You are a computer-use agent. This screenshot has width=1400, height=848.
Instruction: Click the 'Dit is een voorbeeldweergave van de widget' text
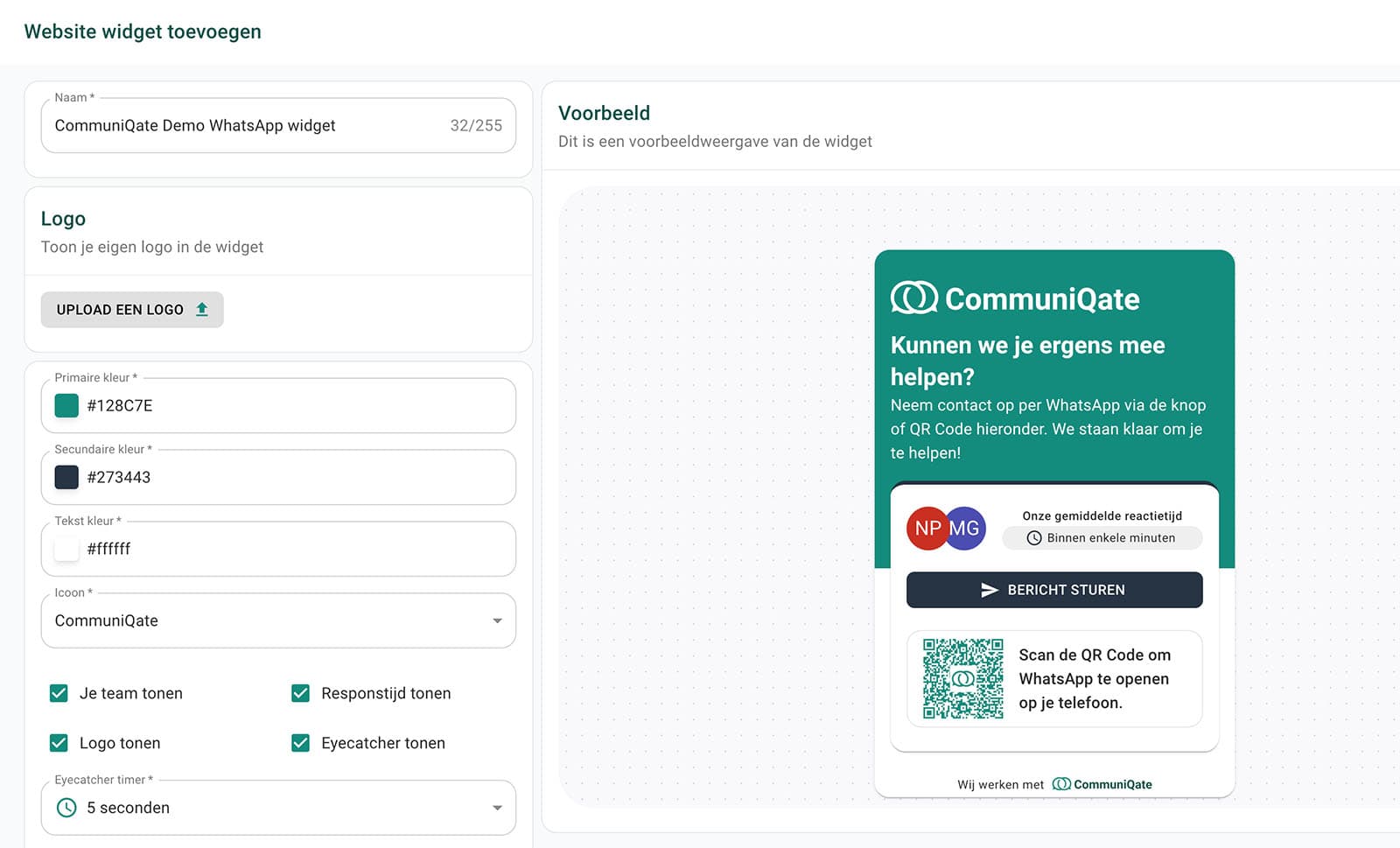coord(715,141)
